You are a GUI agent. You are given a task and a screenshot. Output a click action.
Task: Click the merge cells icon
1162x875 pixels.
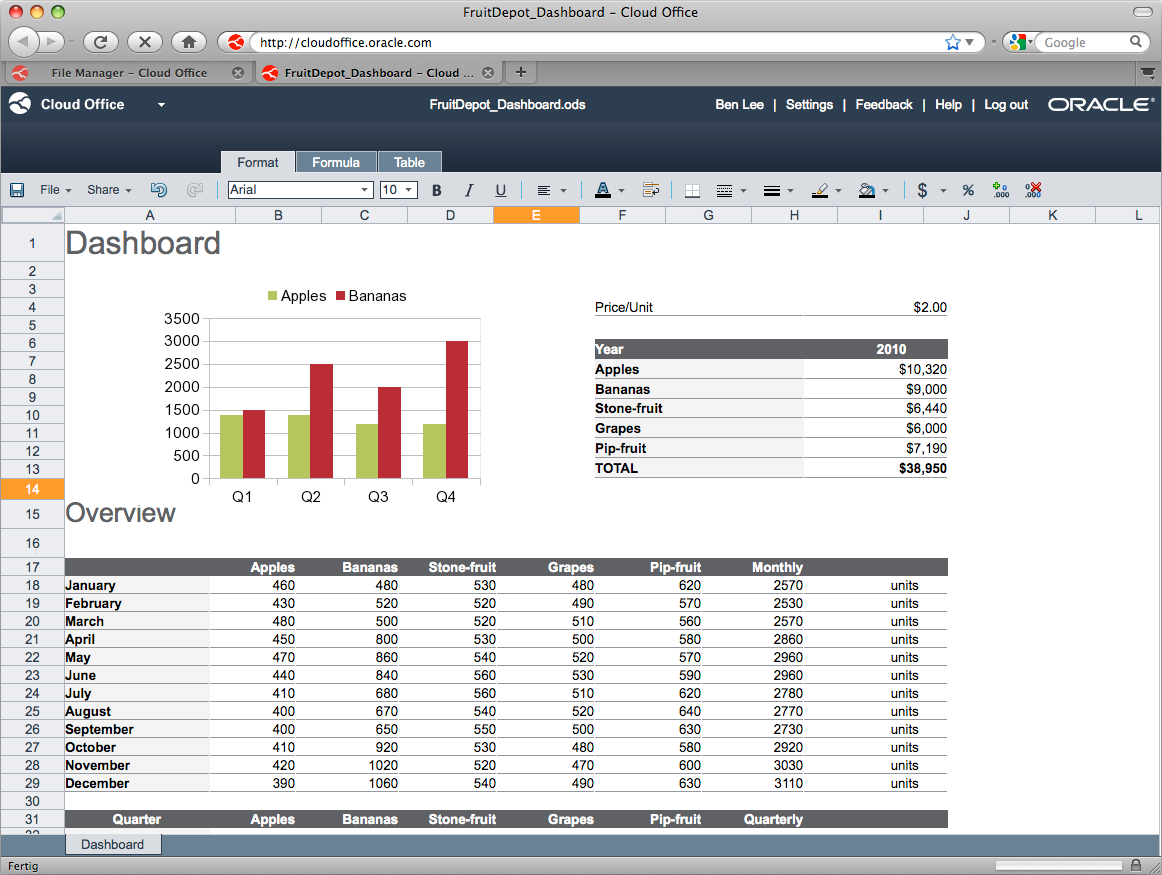692,190
